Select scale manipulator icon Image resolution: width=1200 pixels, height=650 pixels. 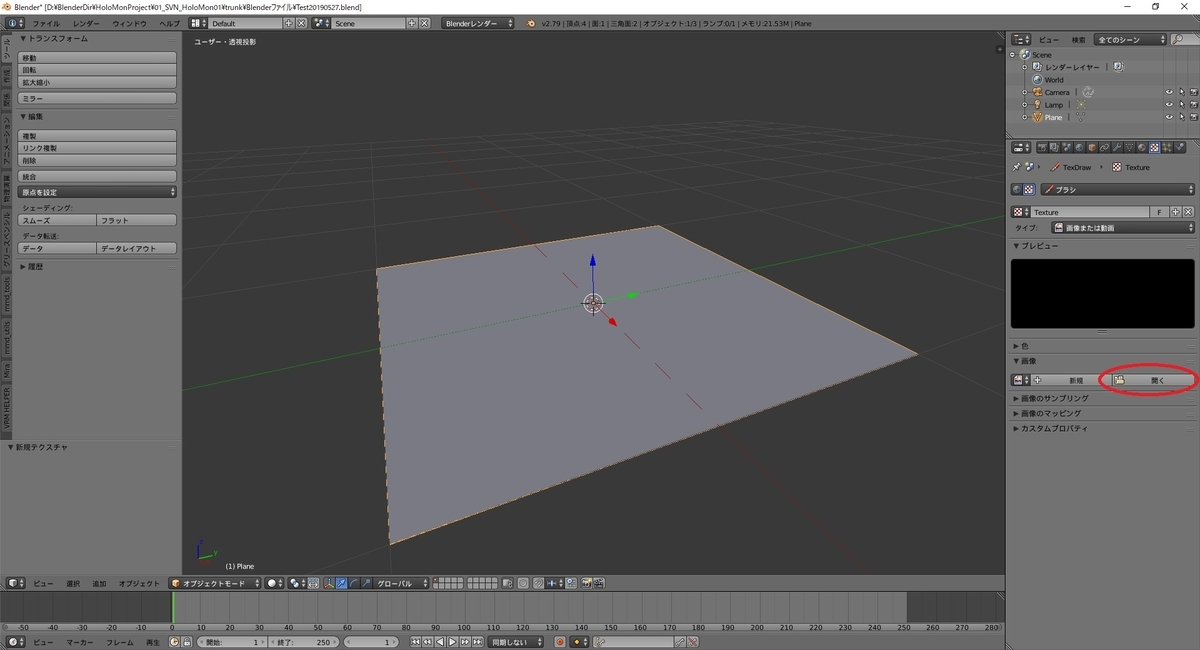click(x=365, y=583)
